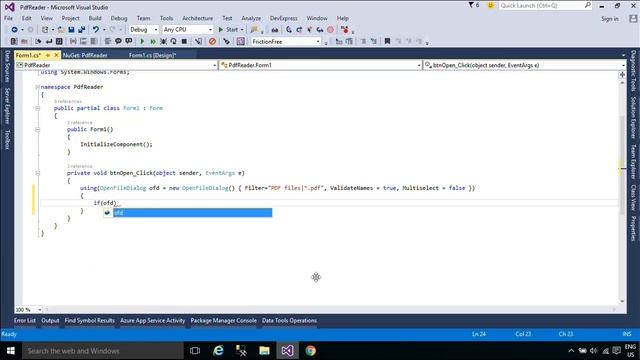Click the account picture icon beside Sign in

(633, 19)
